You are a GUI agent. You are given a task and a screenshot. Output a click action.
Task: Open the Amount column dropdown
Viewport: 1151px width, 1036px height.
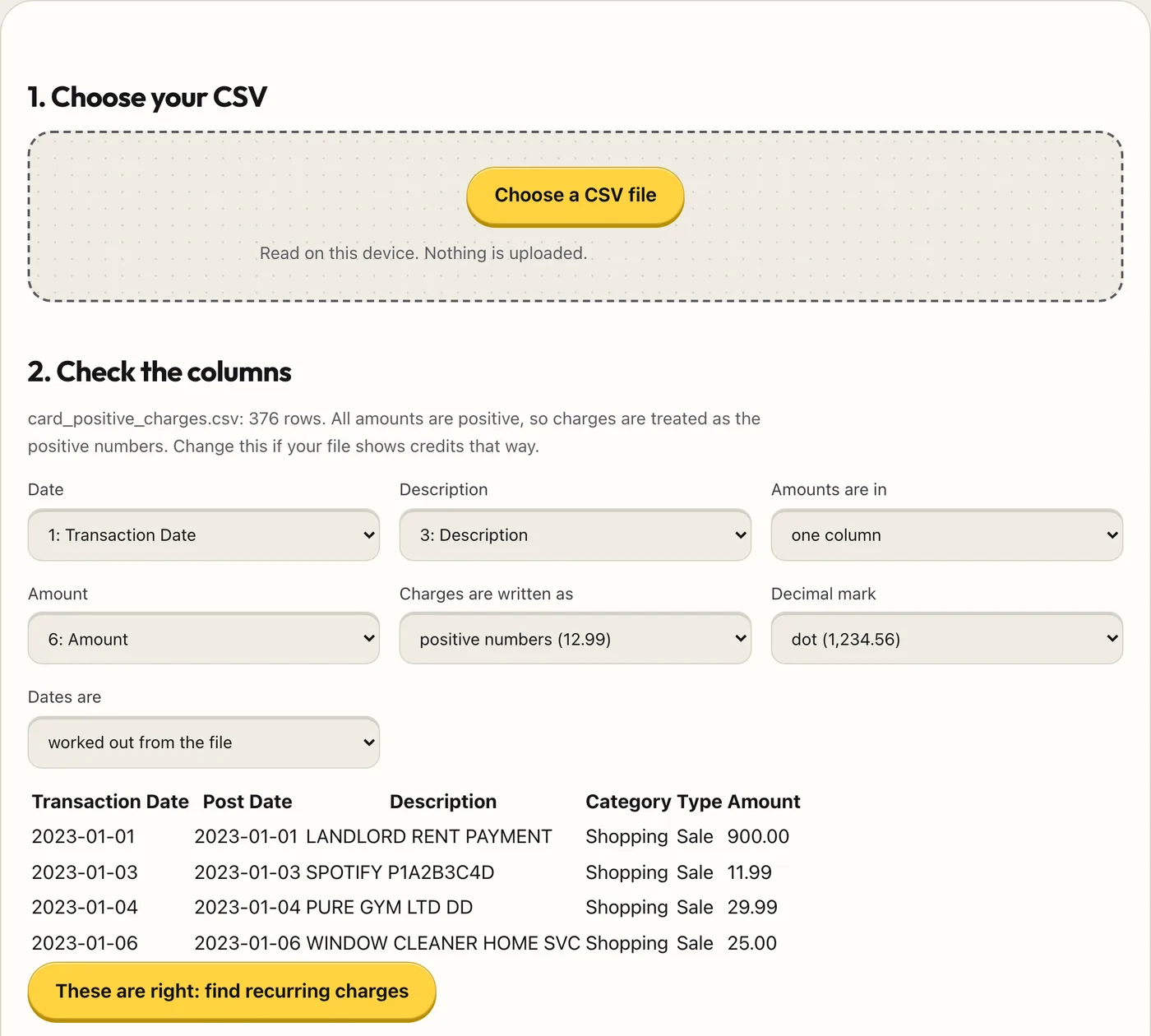[204, 639]
